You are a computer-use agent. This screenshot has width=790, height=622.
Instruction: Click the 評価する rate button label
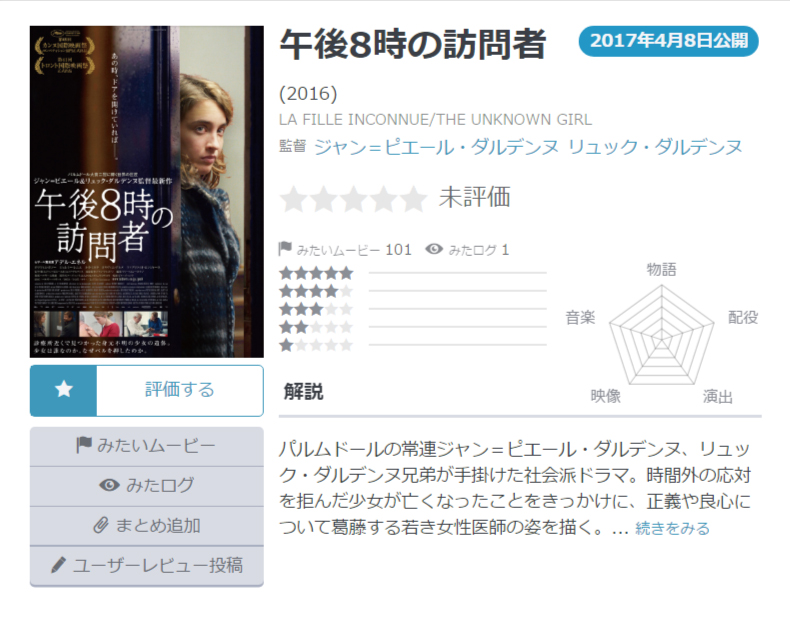tap(180, 390)
